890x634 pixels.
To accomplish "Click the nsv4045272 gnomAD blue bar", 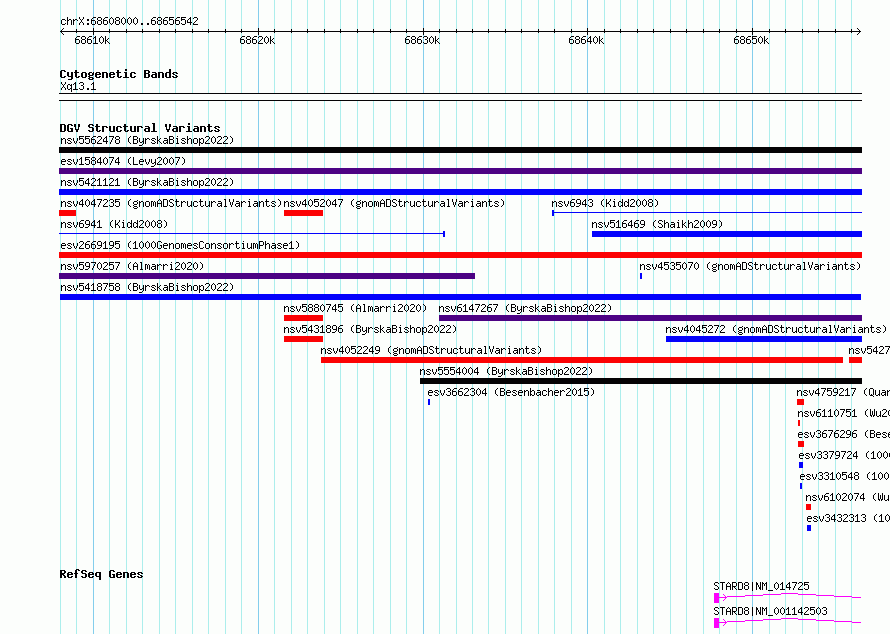I will pos(764,339).
